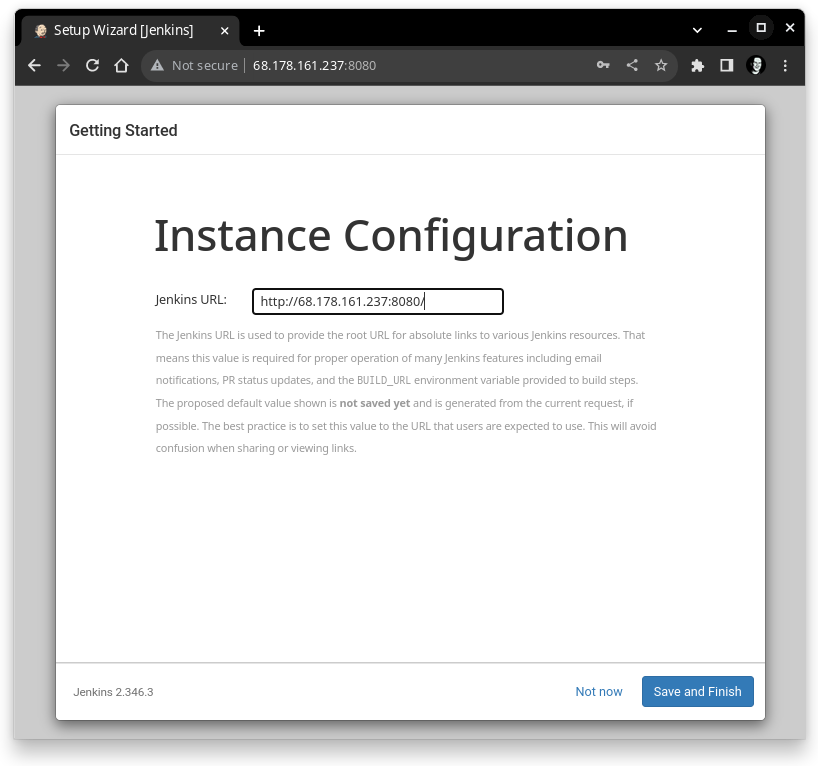This screenshot has width=818, height=766.
Task: Close the Setup Wizard tab
Action: pos(224,31)
